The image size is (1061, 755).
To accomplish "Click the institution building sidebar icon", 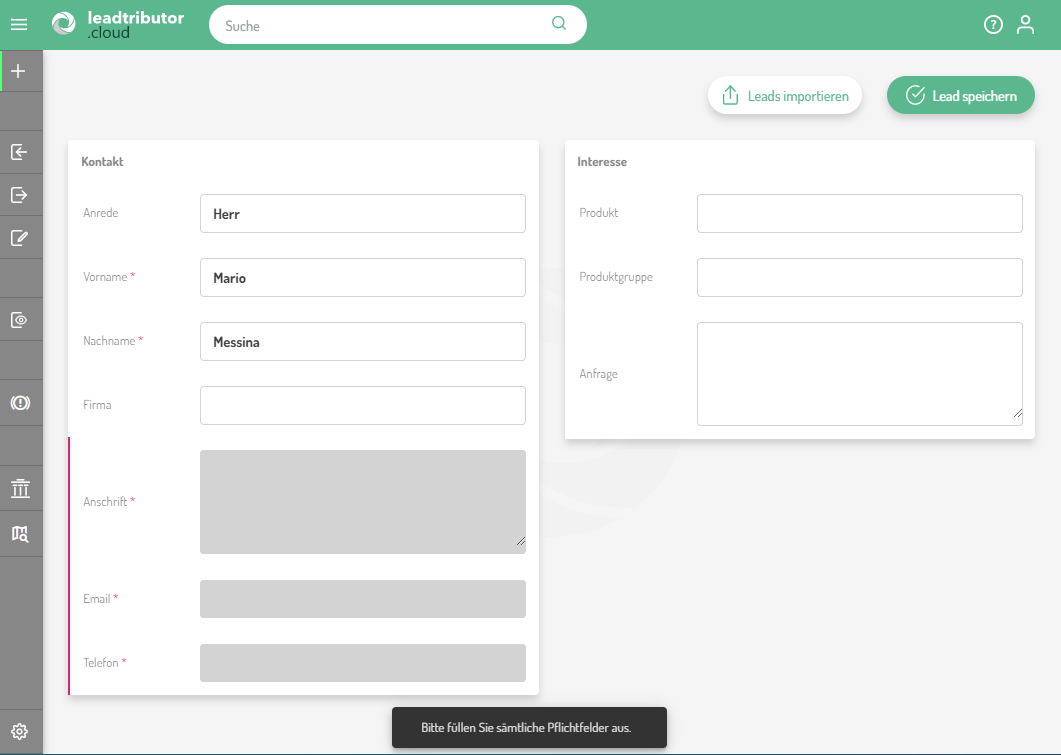I will click(19, 488).
